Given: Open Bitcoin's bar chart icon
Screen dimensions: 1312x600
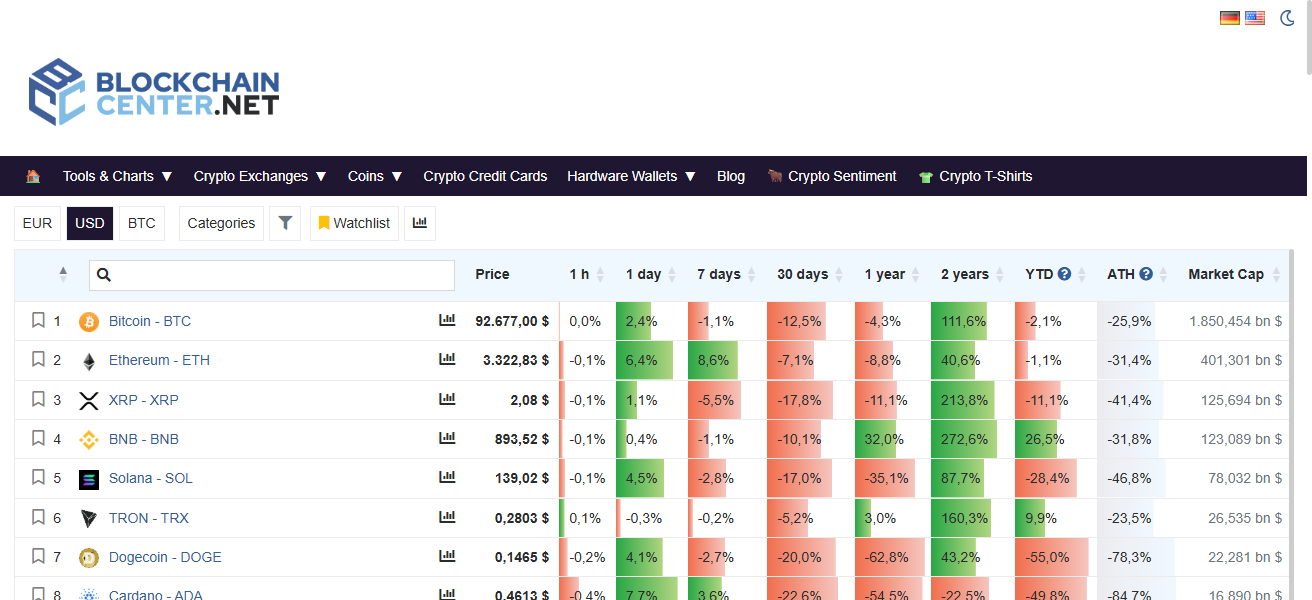Looking at the screenshot, I should (x=447, y=320).
